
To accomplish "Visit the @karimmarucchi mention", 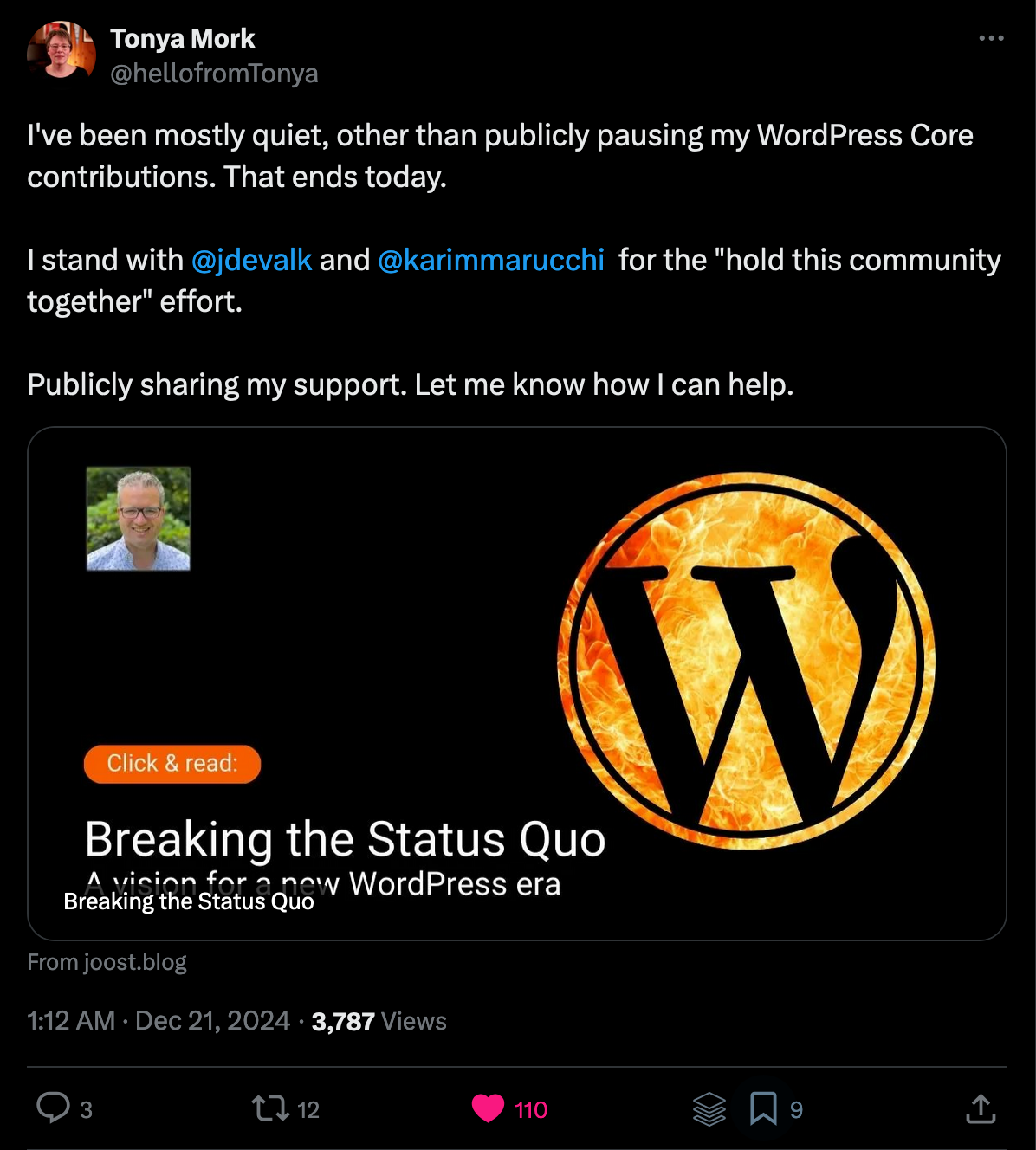I will point(491,260).
